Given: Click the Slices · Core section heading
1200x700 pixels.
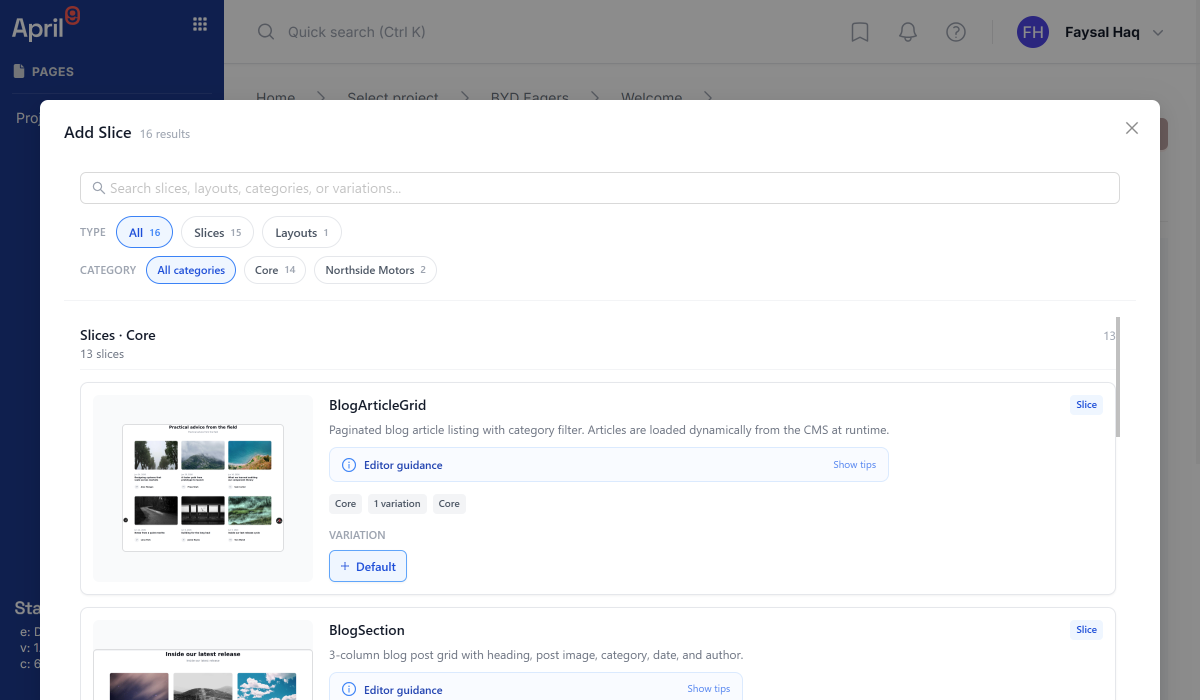Looking at the screenshot, I should (x=118, y=335).
